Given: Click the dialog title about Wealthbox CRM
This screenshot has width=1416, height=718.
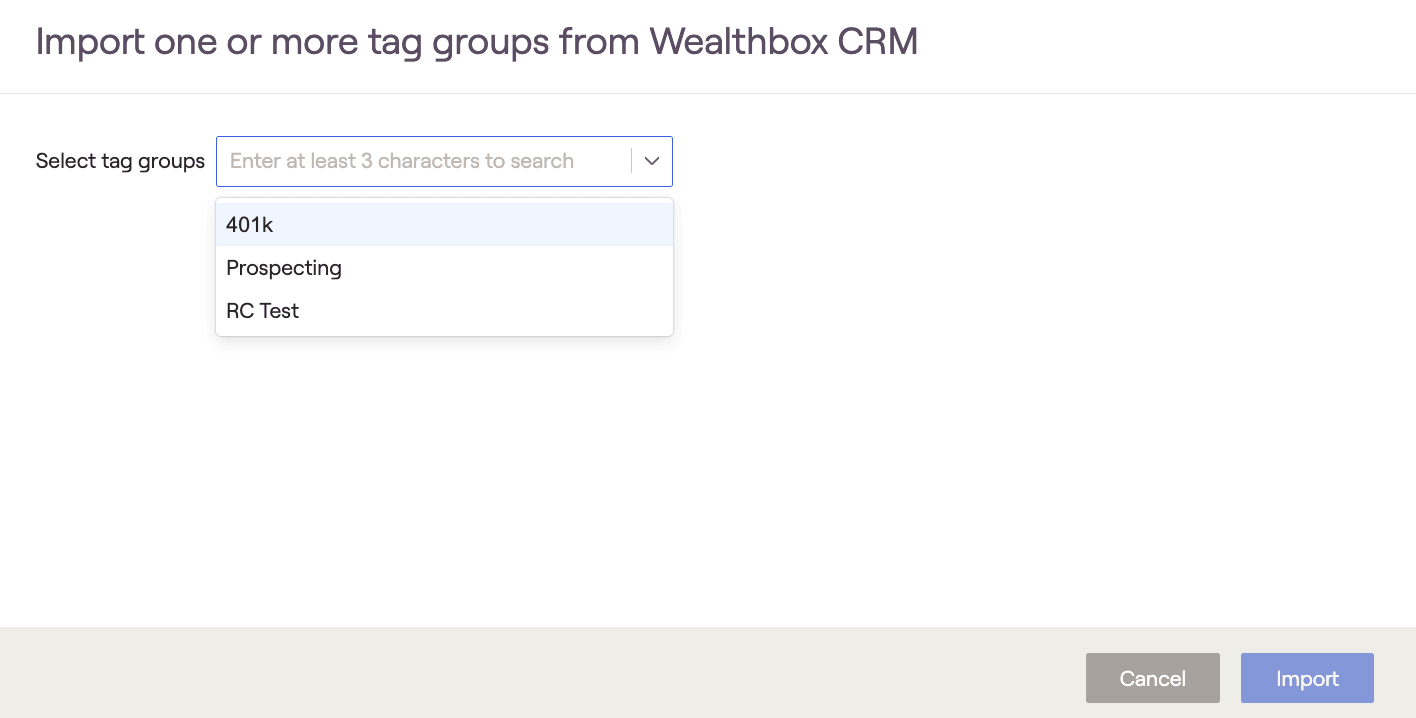Looking at the screenshot, I should [476, 42].
